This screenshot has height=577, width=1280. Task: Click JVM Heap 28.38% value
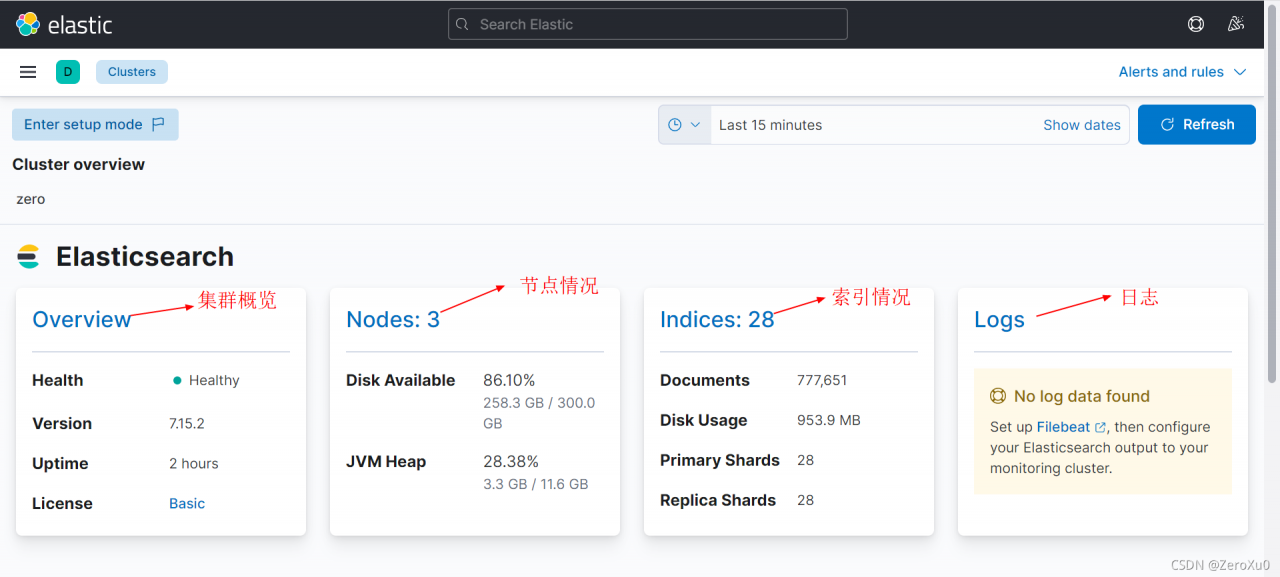[511, 461]
